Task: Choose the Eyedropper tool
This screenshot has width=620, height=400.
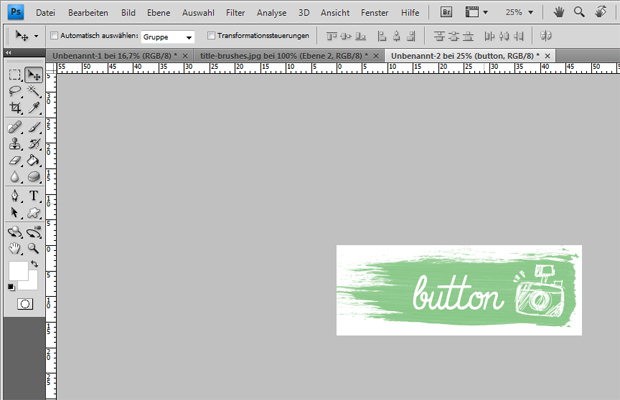Action: pyautogui.click(x=34, y=106)
